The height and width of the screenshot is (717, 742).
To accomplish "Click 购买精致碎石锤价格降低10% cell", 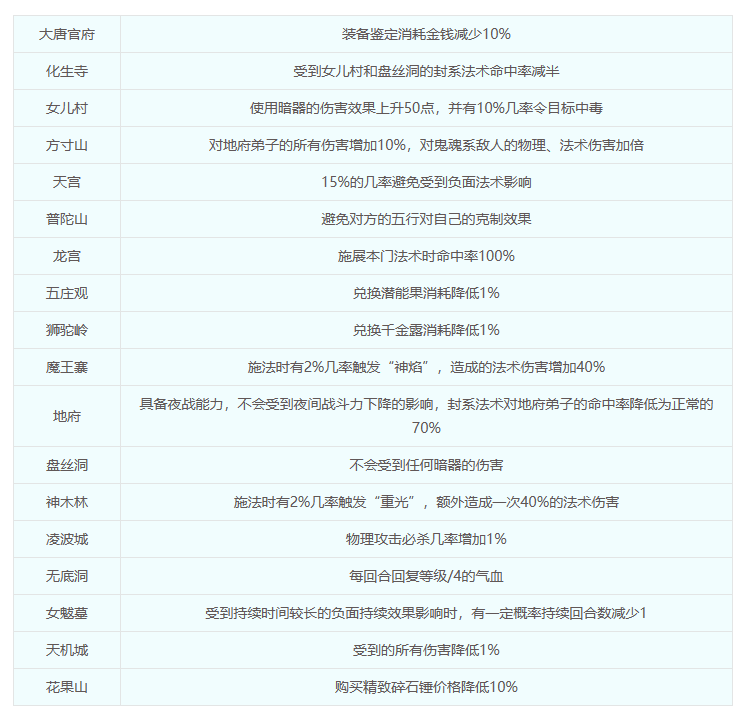I will click(x=426, y=687).
